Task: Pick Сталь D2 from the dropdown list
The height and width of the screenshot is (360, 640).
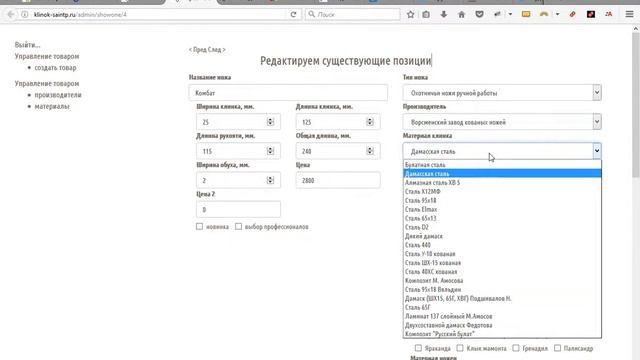Action: [502, 227]
